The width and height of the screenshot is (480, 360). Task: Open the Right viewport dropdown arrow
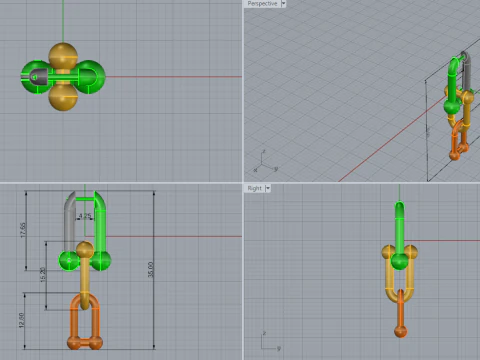268,188
